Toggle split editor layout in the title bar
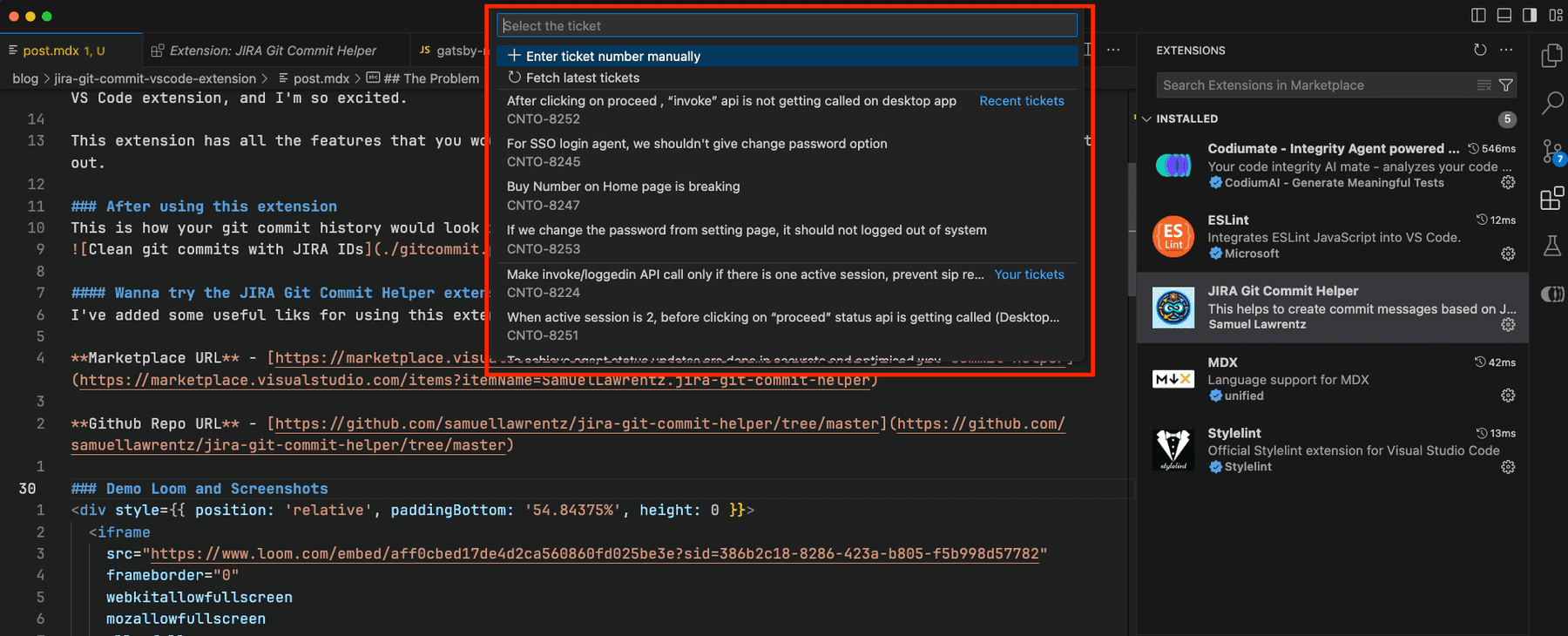 [x=1478, y=15]
